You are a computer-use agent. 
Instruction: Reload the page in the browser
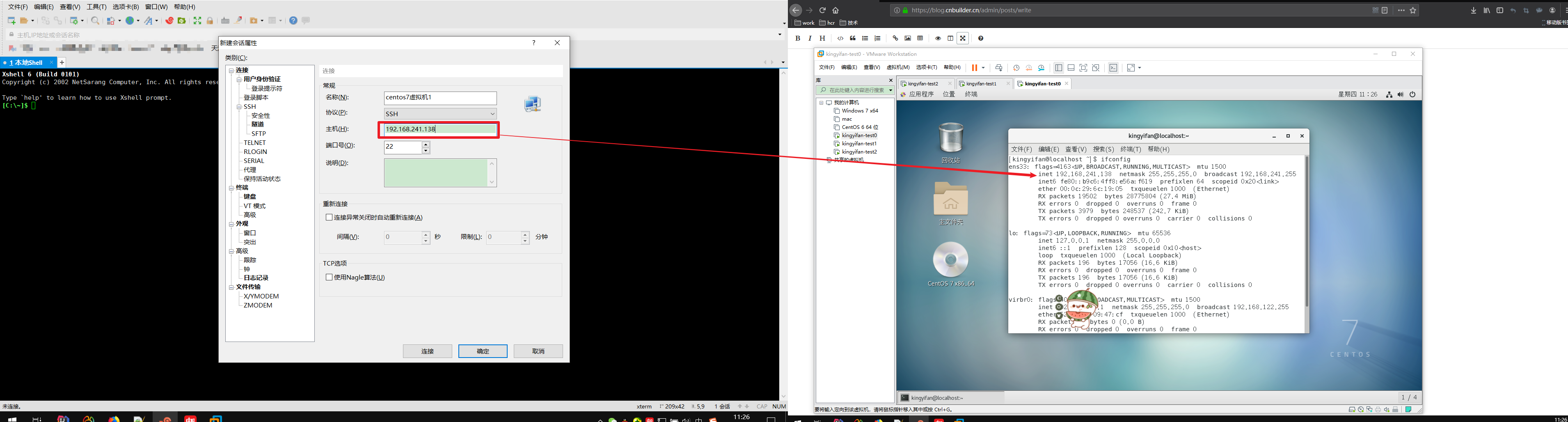[822, 10]
